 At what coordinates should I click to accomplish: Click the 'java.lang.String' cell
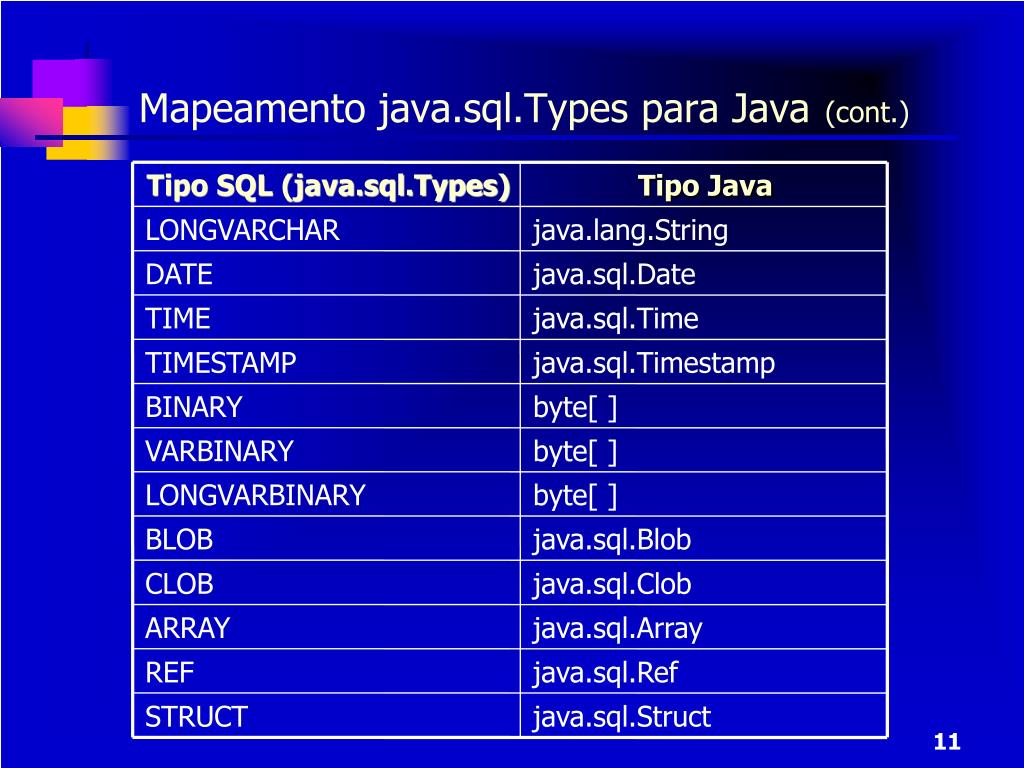pos(703,230)
